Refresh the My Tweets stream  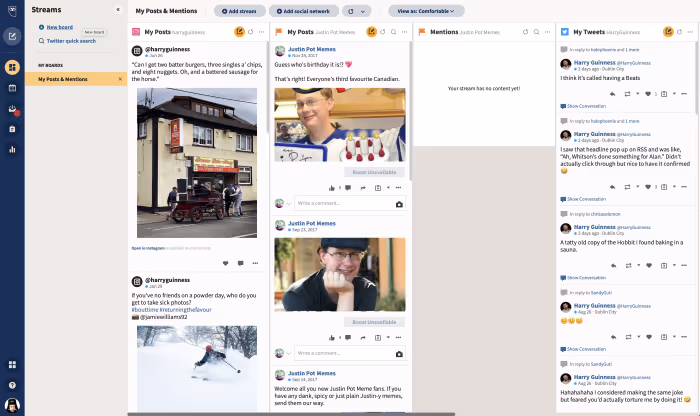coord(679,32)
